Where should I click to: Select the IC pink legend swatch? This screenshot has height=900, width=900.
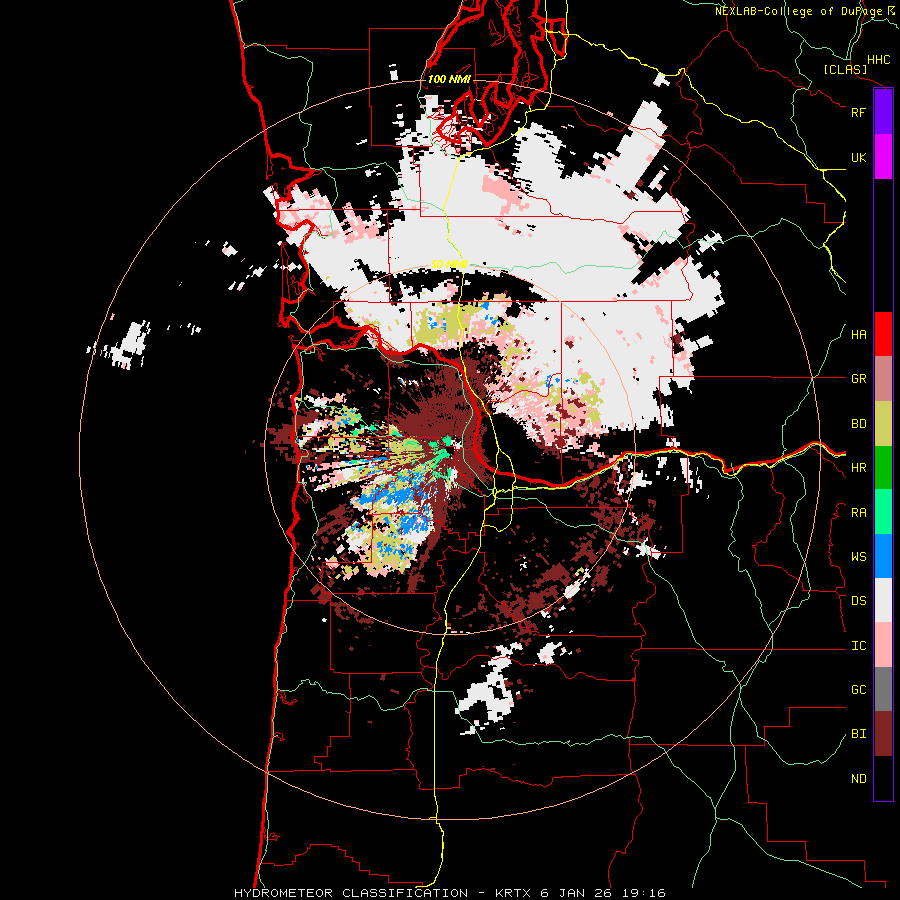883,645
